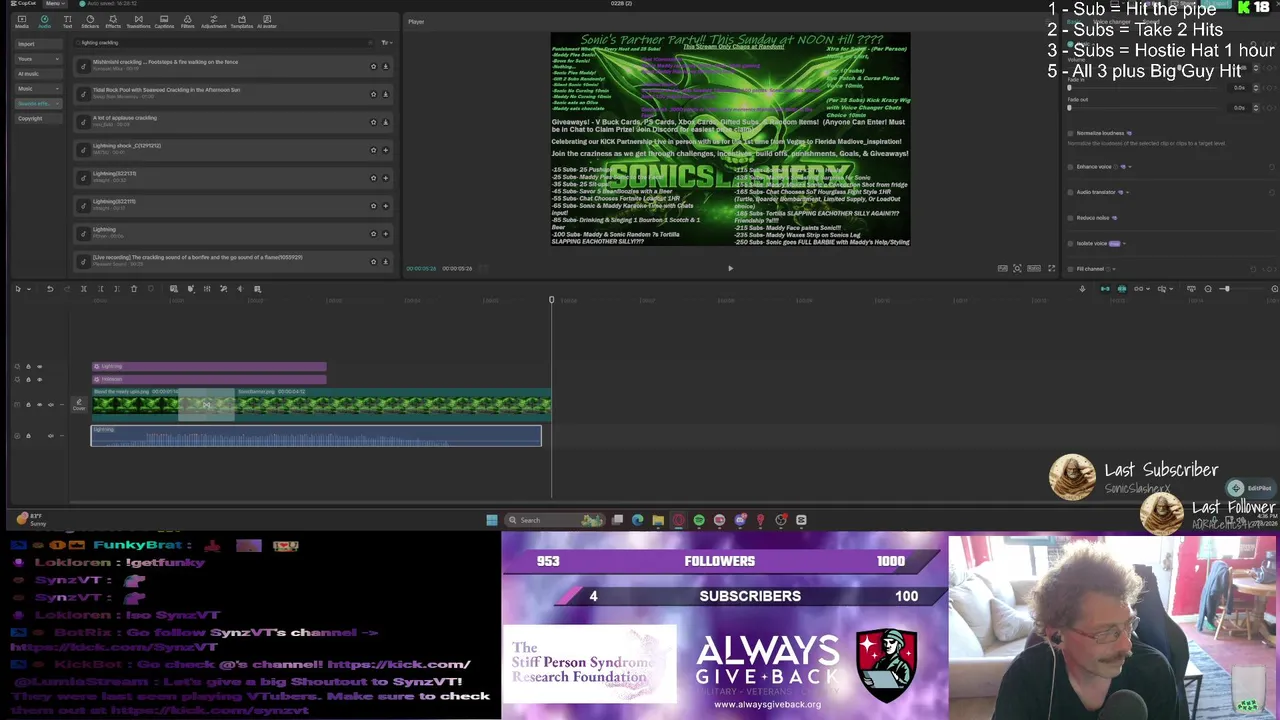Click the Ratio button in Player
This screenshot has width=1280, height=720.
[1034, 268]
